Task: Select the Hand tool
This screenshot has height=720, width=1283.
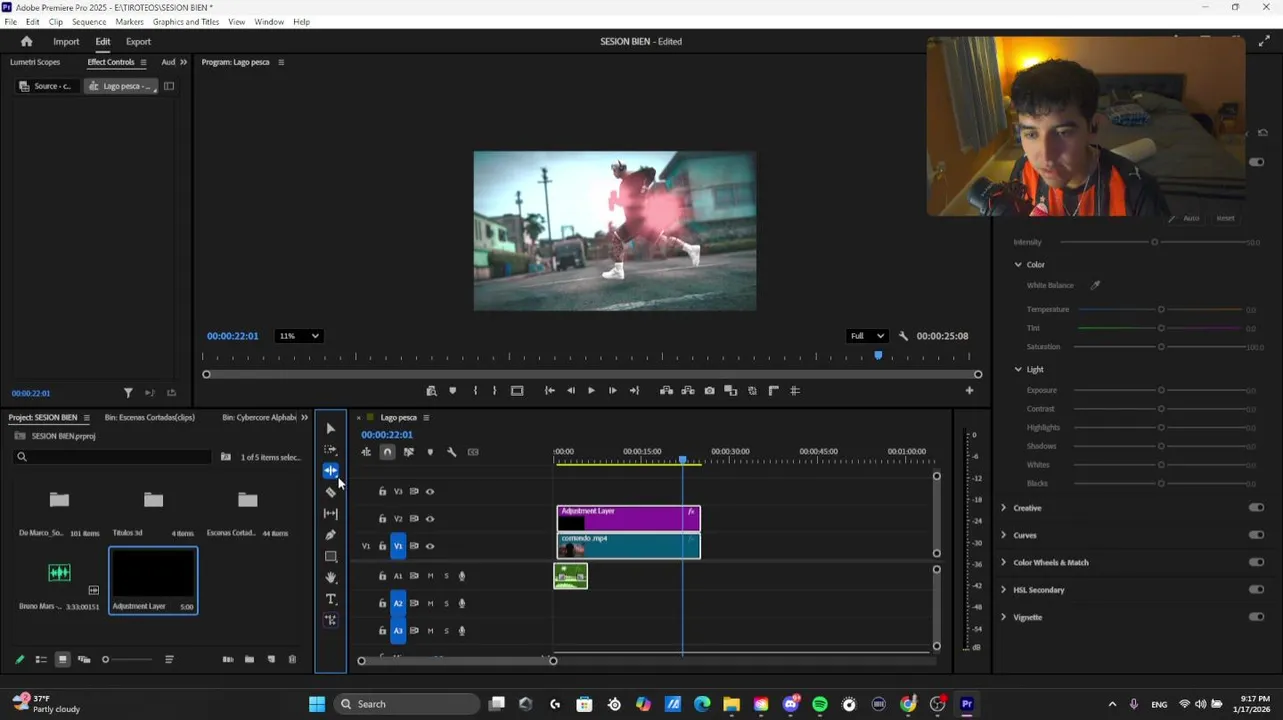Action: (331, 578)
